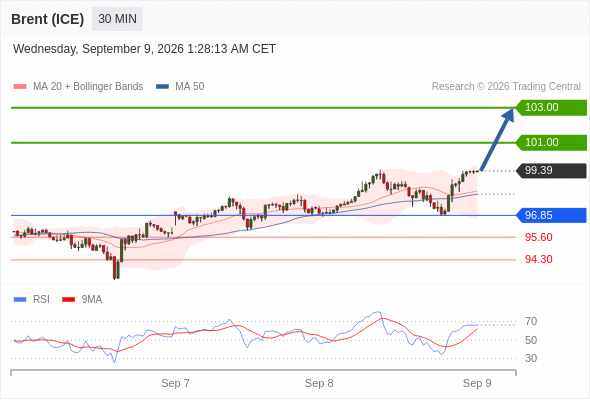Click the Research Trading Central copyright text

coord(506,87)
